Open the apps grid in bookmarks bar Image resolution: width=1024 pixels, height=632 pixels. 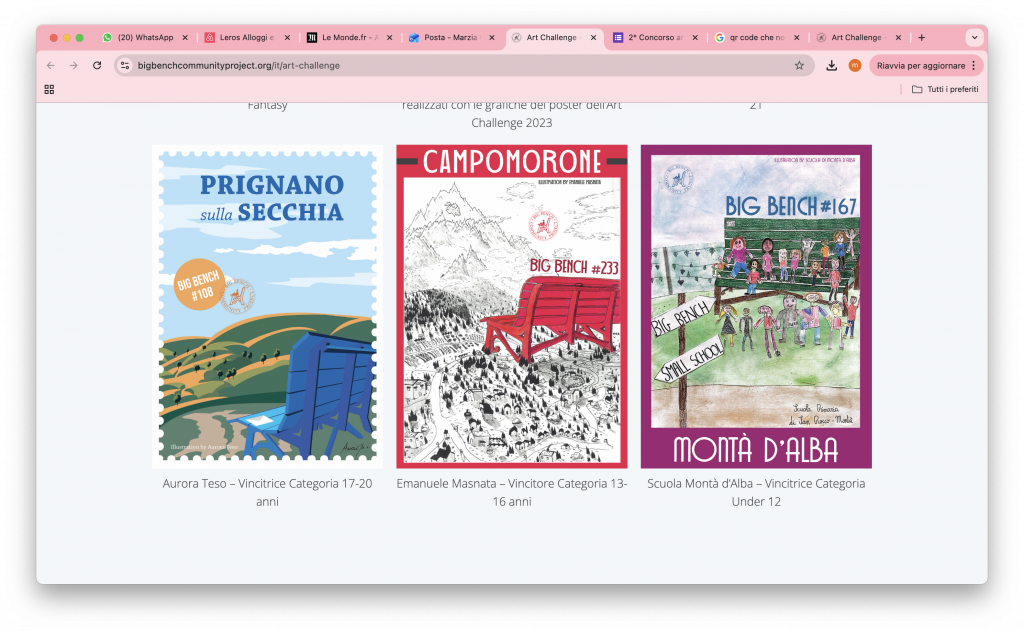pos(49,89)
